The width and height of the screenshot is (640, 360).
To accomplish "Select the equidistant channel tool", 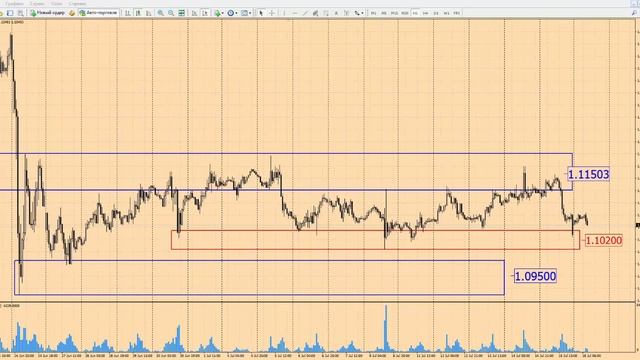I will coord(315,13).
